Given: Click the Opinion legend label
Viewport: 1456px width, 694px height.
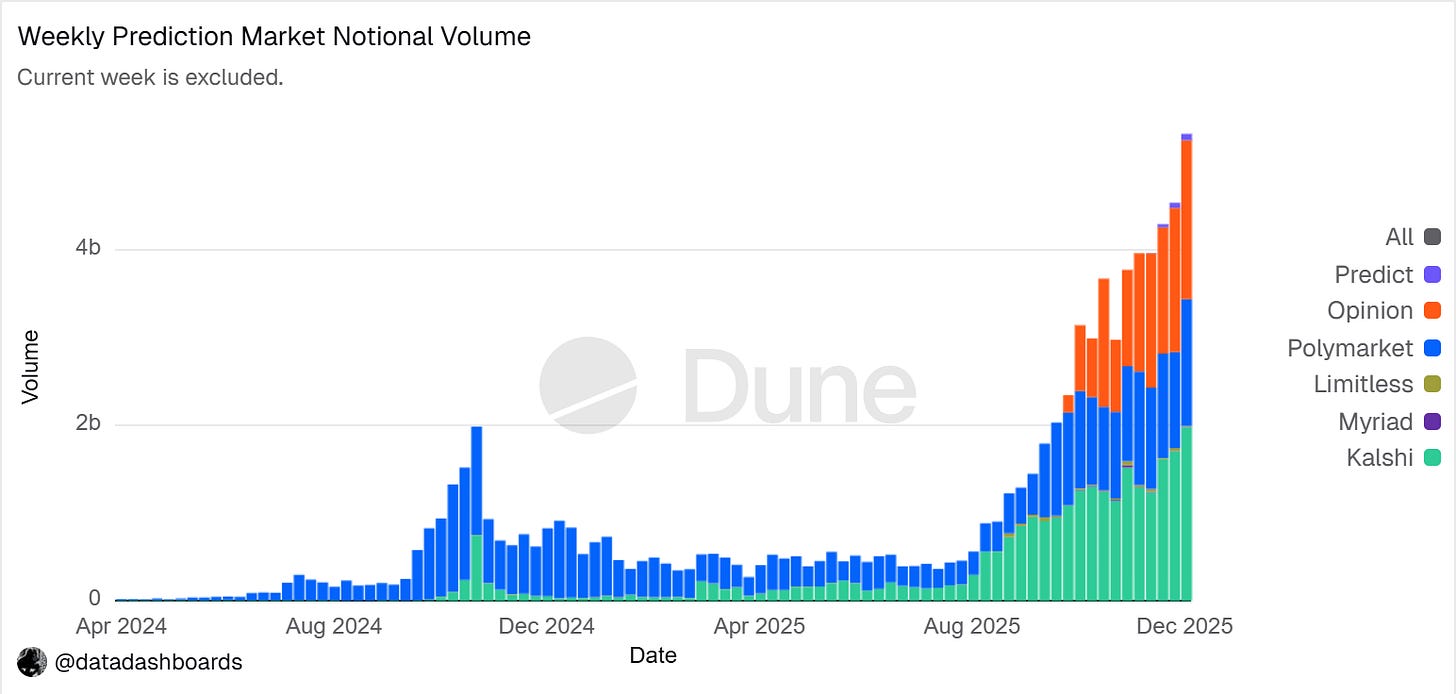Looking at the screenshot, I should 1370,311.
